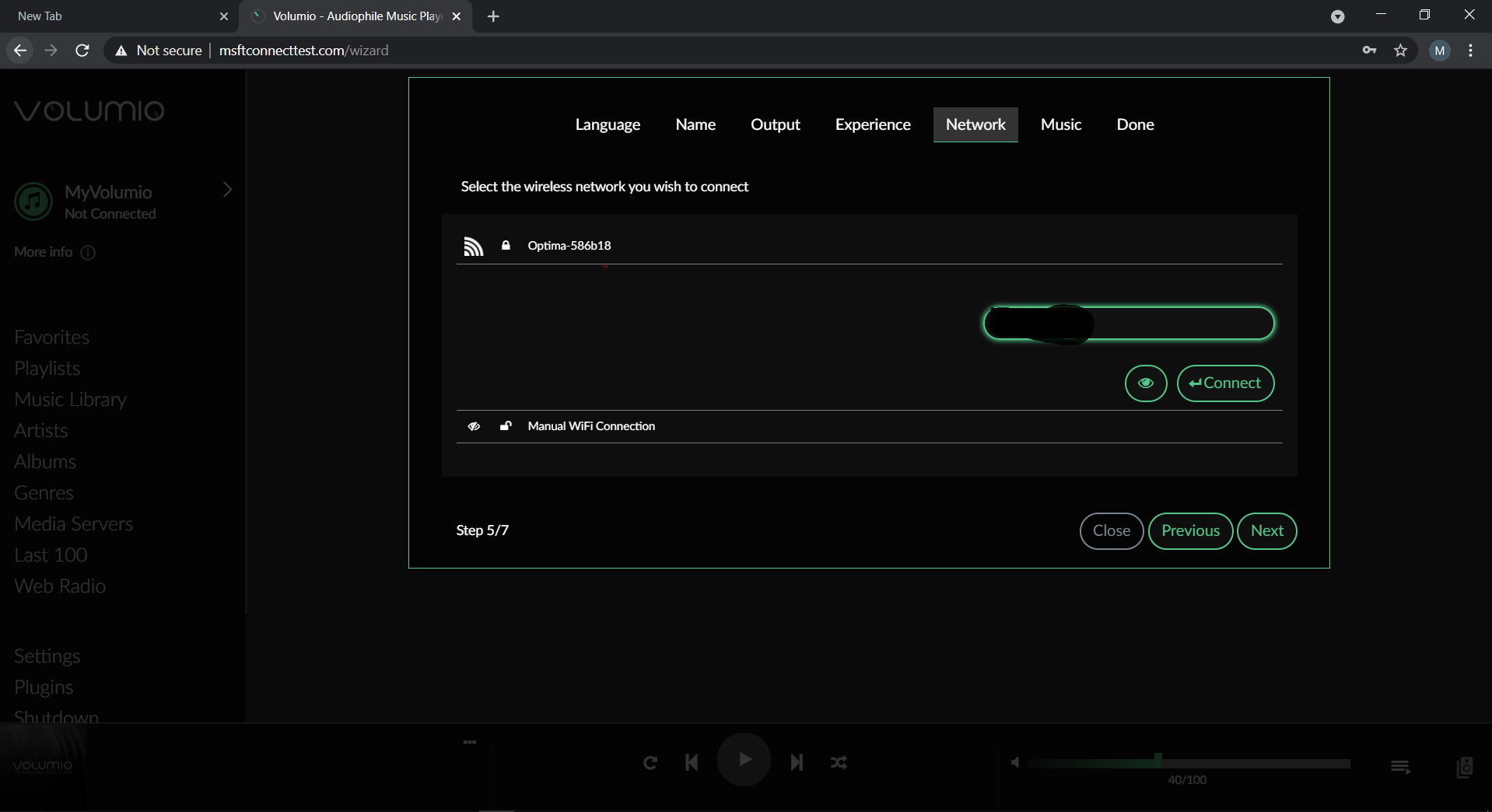
Task: Open More info link
Action: coord(44,252)
